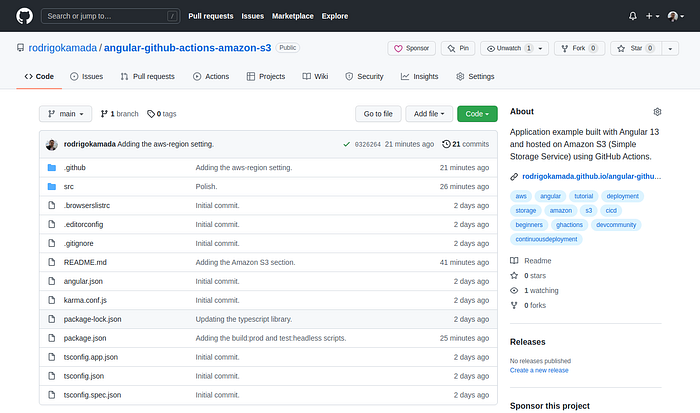700x413 pixels.
Task: Open the tsconfig.spec.json file
Action: click(92, 395)
